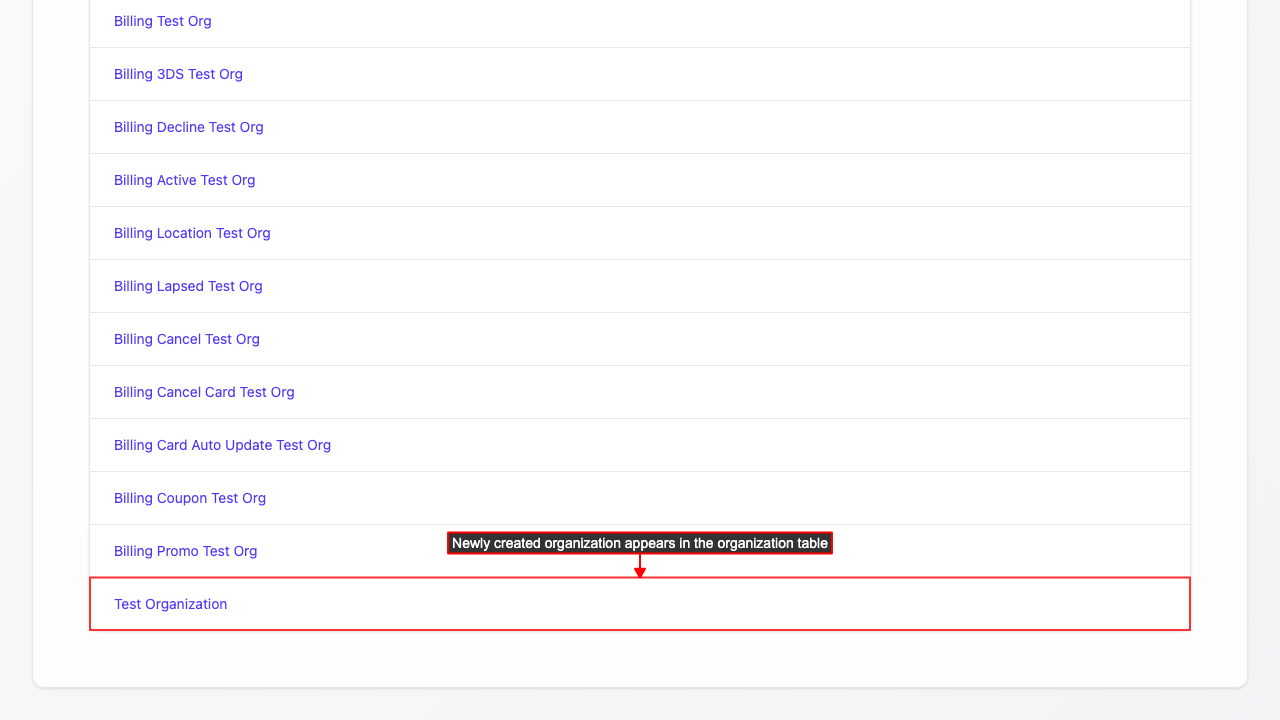Open the Billing Cancel Test Org link
The height and width of the screenshot is (720, 1280).
click(x=186, y=339)
